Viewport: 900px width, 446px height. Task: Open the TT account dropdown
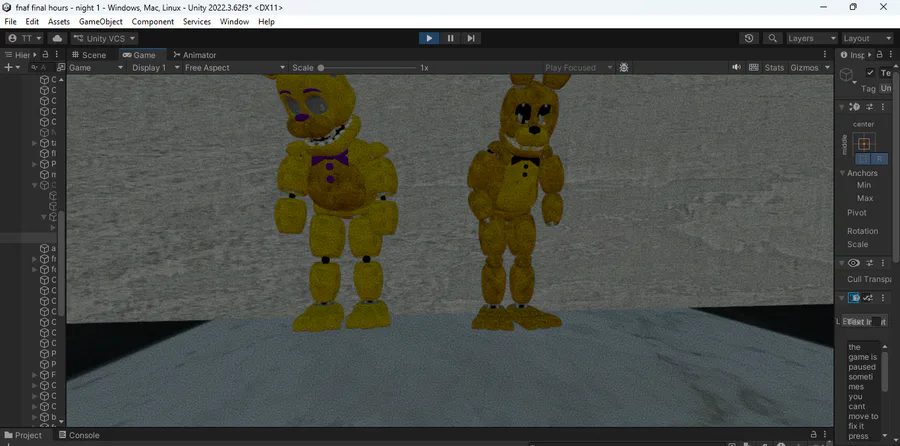(26, 38)
